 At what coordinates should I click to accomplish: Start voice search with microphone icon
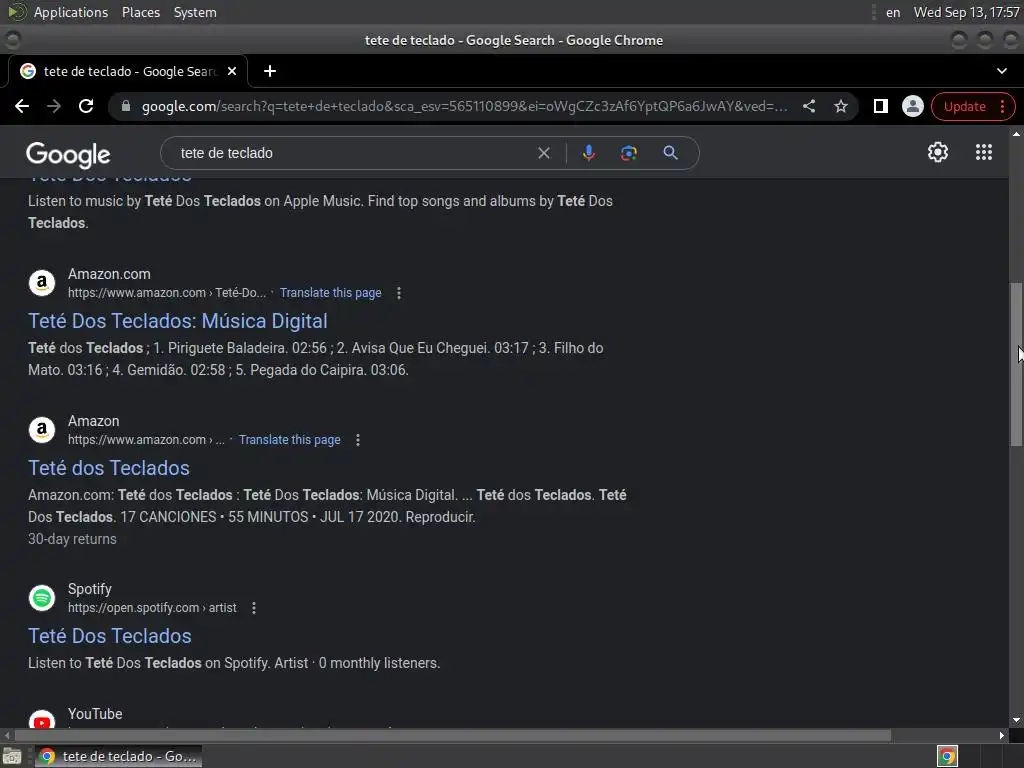coord(588,153)
